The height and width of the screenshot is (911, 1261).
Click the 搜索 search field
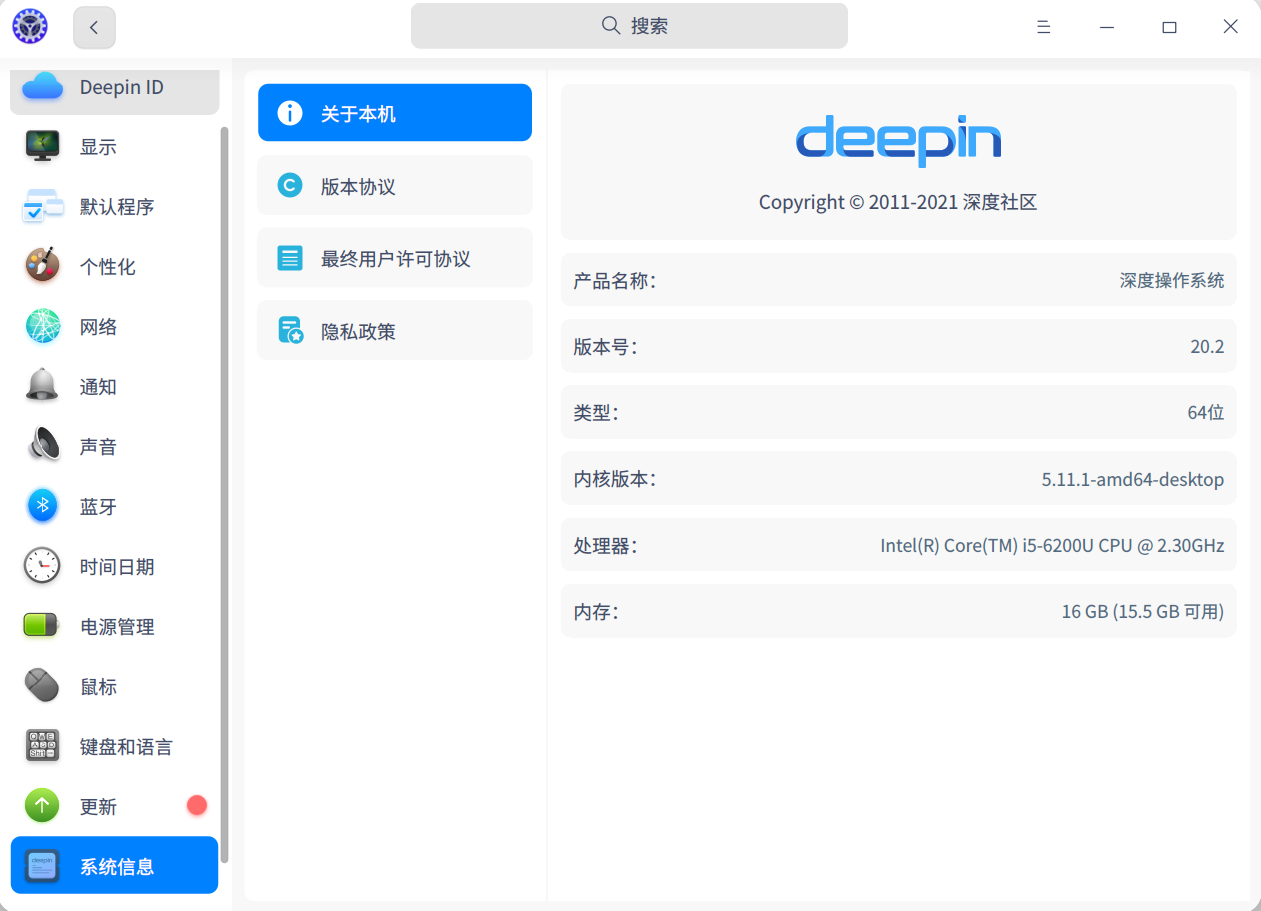point(629,26)
